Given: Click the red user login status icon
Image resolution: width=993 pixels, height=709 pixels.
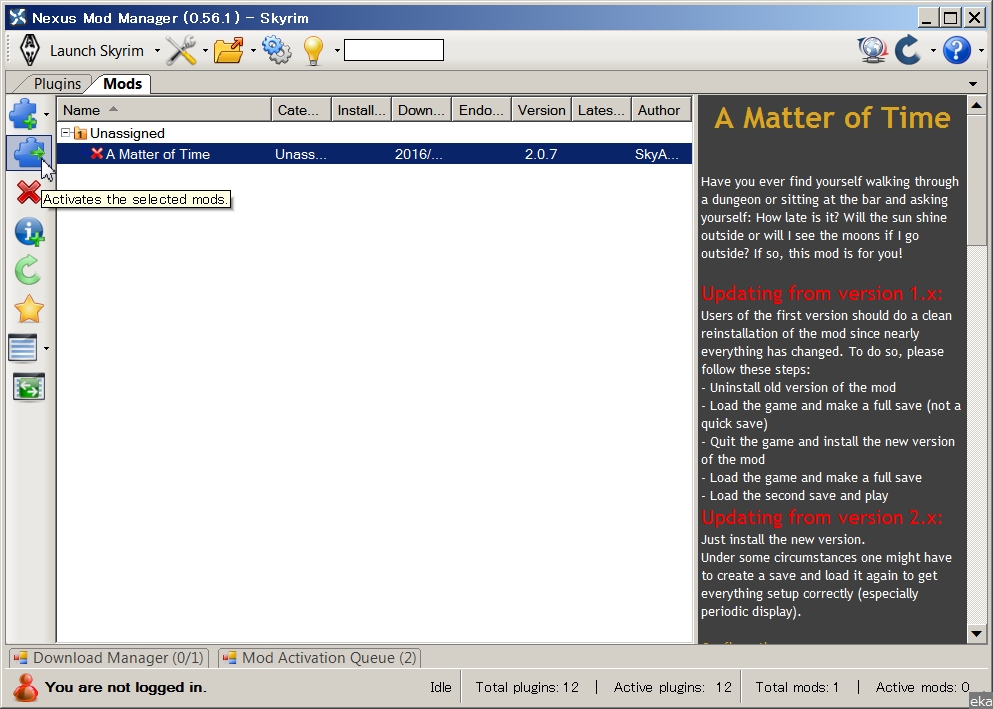Looking at the screenshot, I should point(25,687).
